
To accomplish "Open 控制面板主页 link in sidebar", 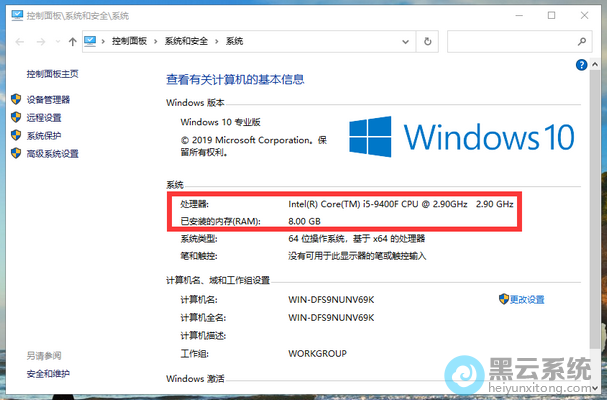I will (x=52, y=74).
